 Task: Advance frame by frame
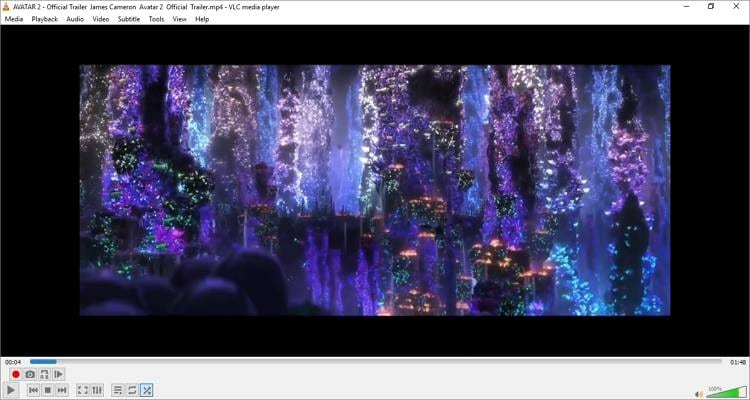pyautogui.click(x=58, y=374)
